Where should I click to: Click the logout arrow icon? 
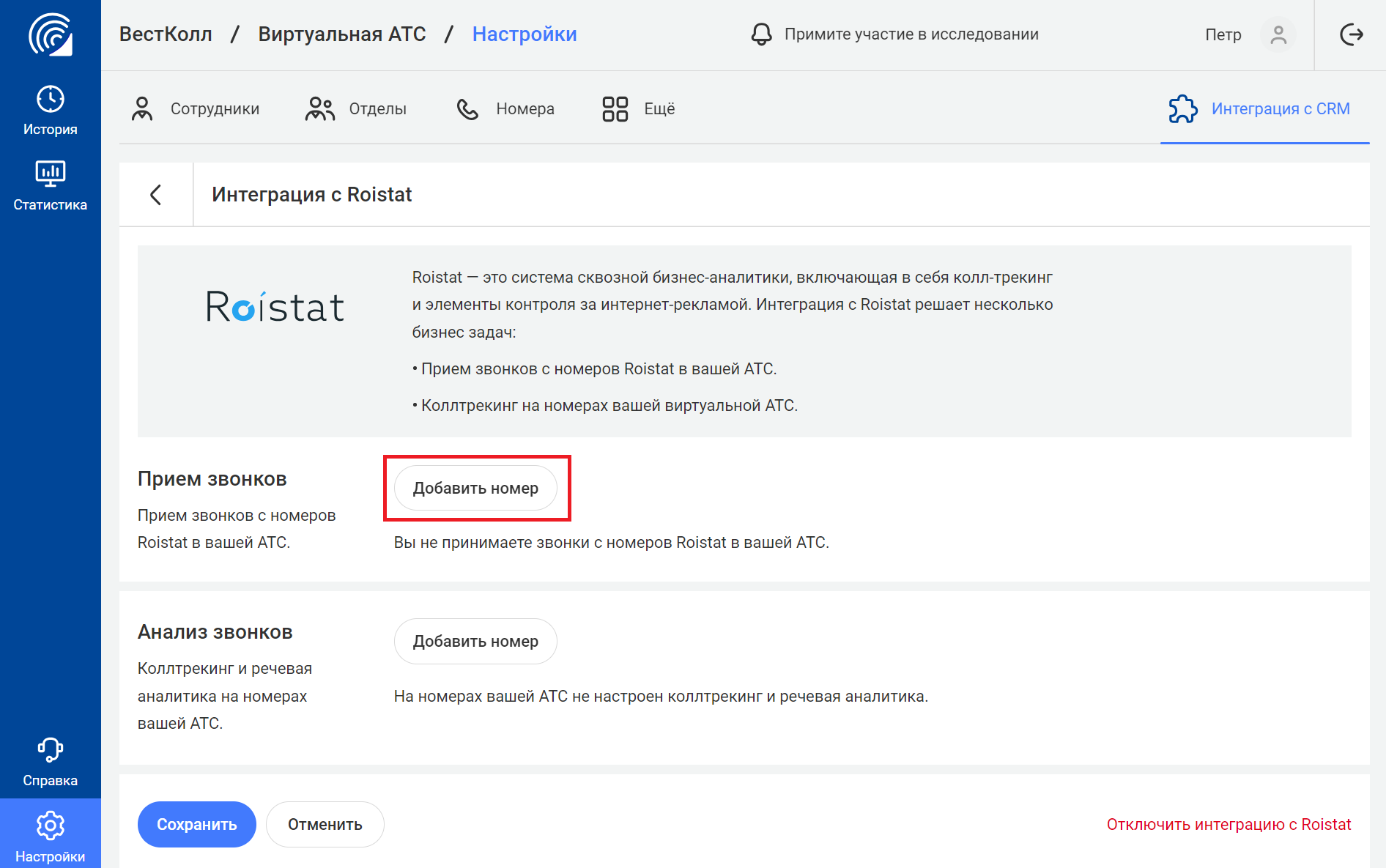(x=1351, y=34)
